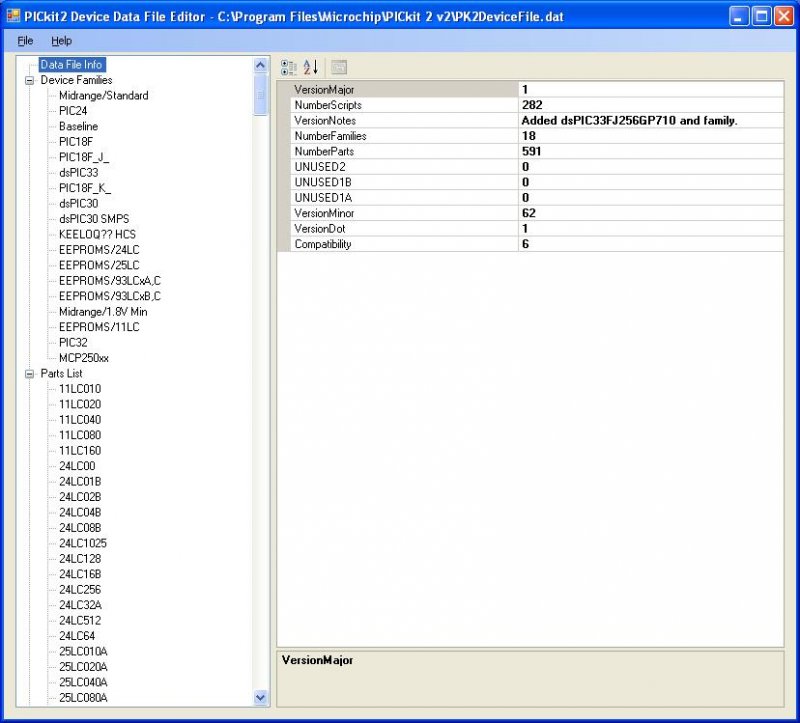Edit the VersionNotes value field
The height and width of the screenshot is (723, 800).
[651, 121]
